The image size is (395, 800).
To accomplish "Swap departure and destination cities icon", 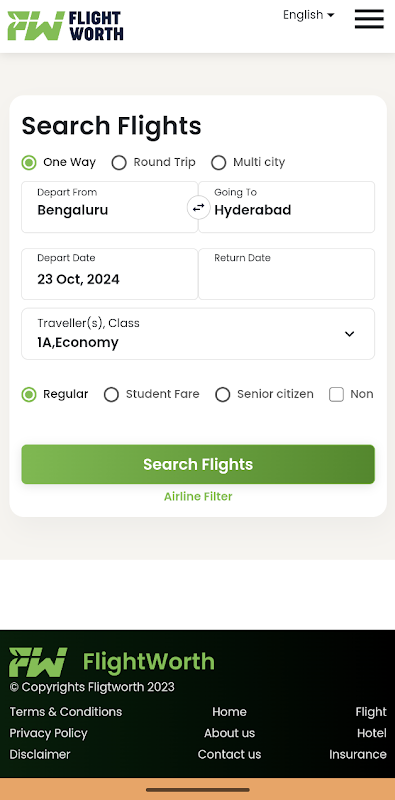I will [198, 207].
